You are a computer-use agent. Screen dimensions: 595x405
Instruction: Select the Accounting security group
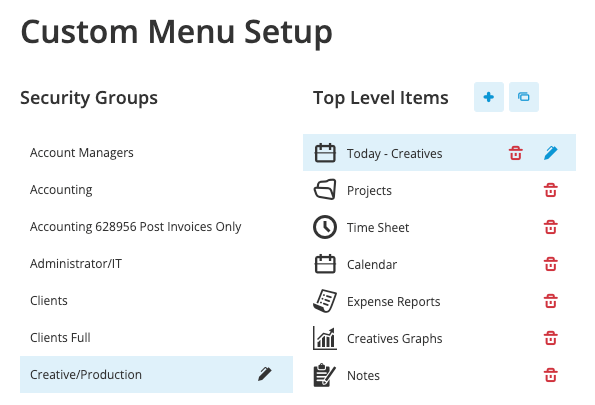click(x=156, y=189)
